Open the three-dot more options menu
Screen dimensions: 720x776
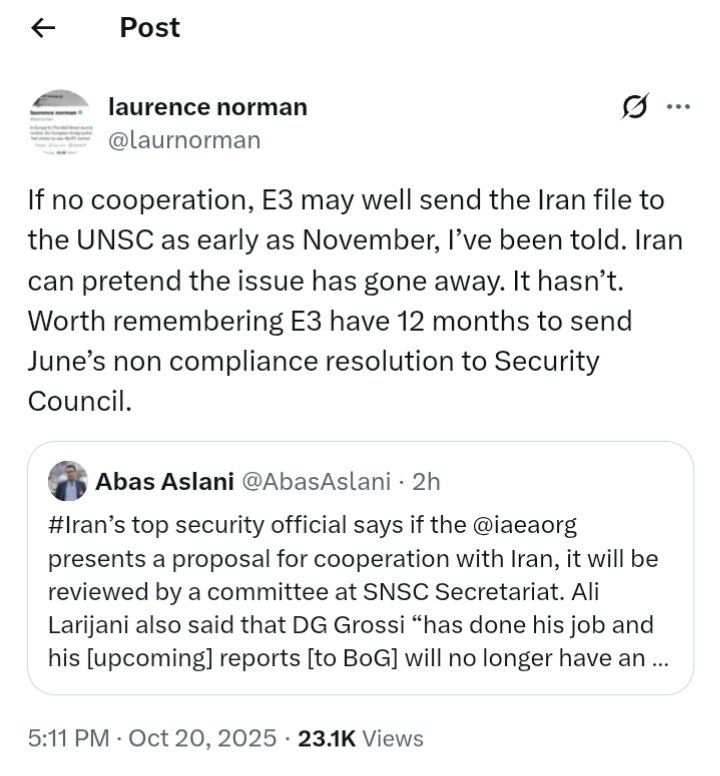pyautogui.click(x=677, y=107)
